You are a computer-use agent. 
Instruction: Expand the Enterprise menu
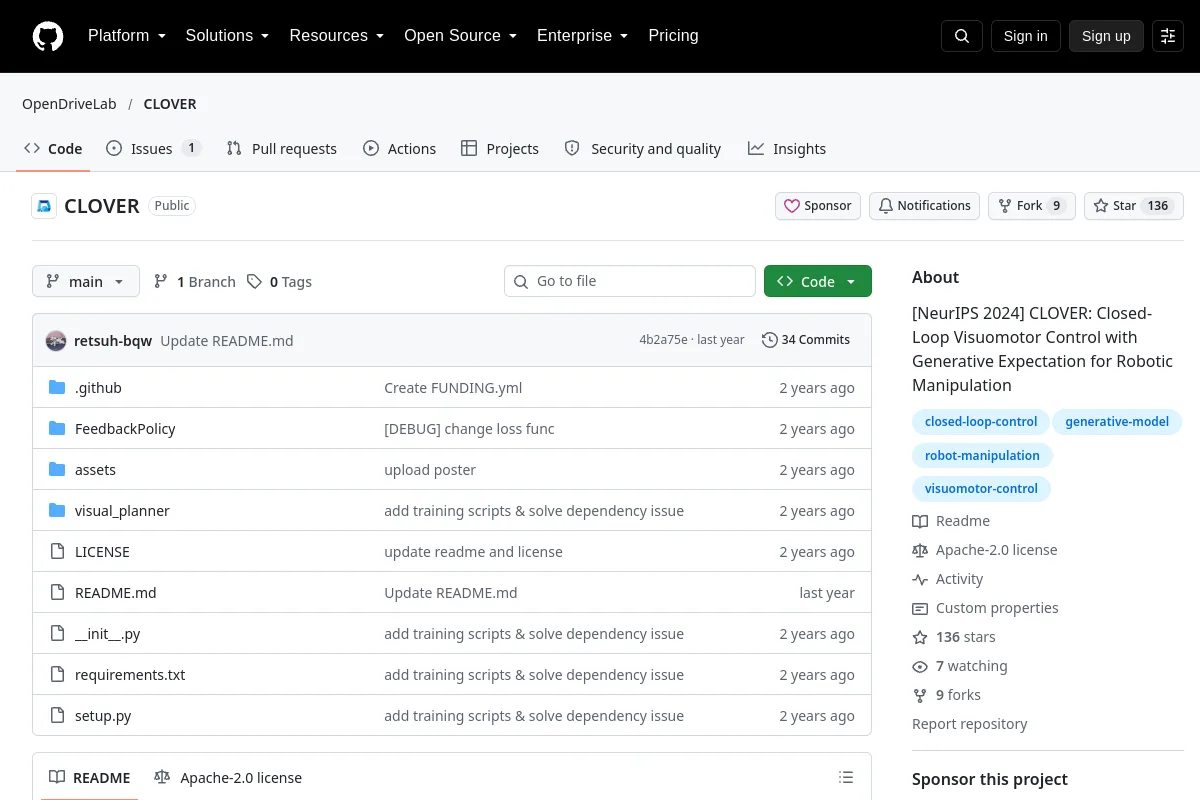(582, 36)
